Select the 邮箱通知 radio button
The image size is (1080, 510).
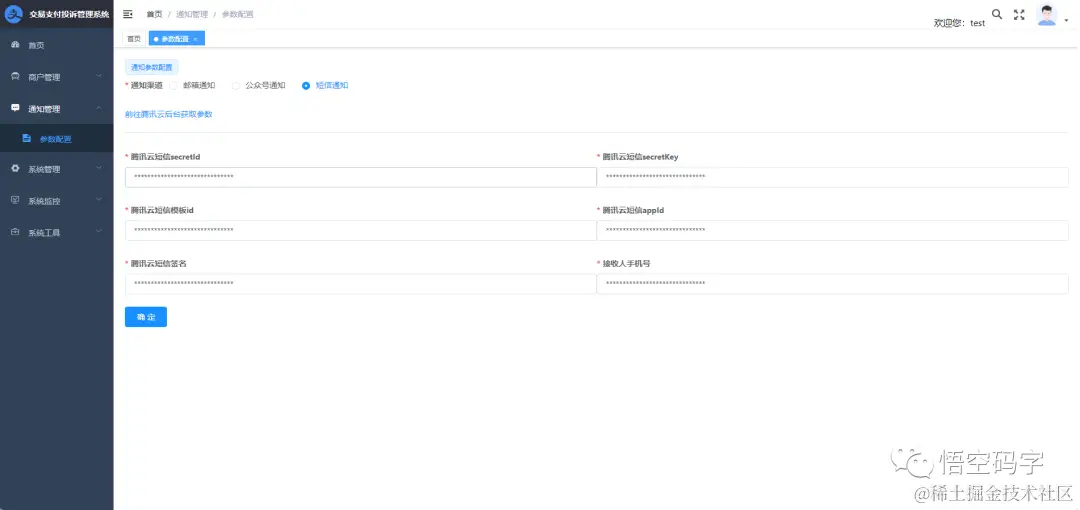tap(174, 85)
